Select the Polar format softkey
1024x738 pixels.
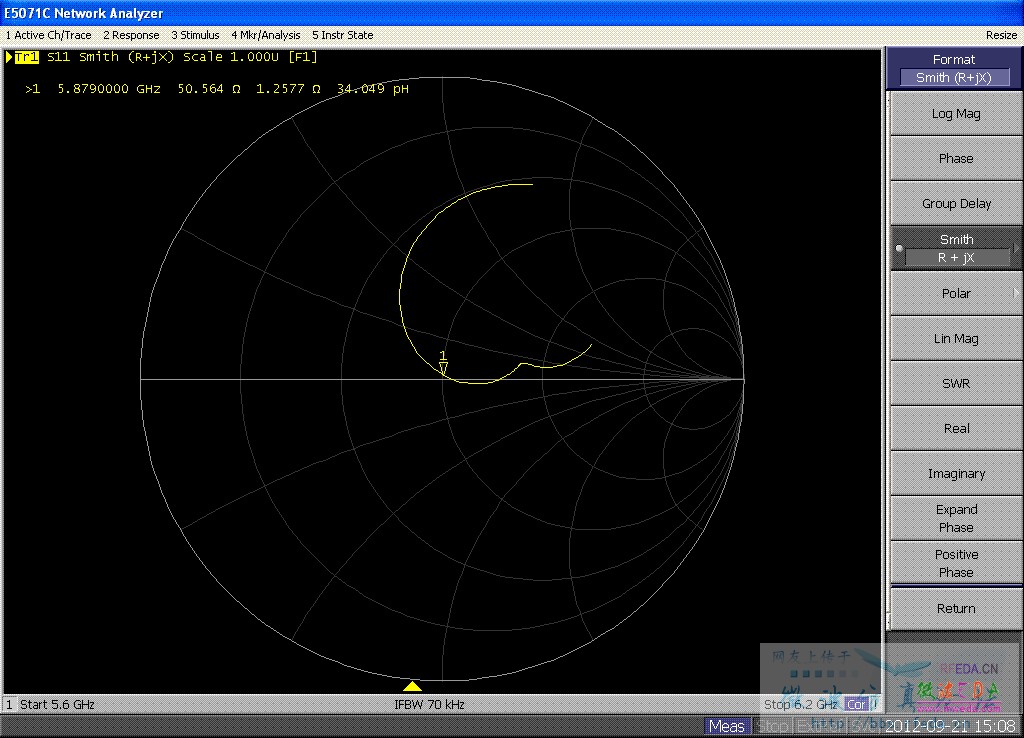pyautogui.click(x=956, y=293)
